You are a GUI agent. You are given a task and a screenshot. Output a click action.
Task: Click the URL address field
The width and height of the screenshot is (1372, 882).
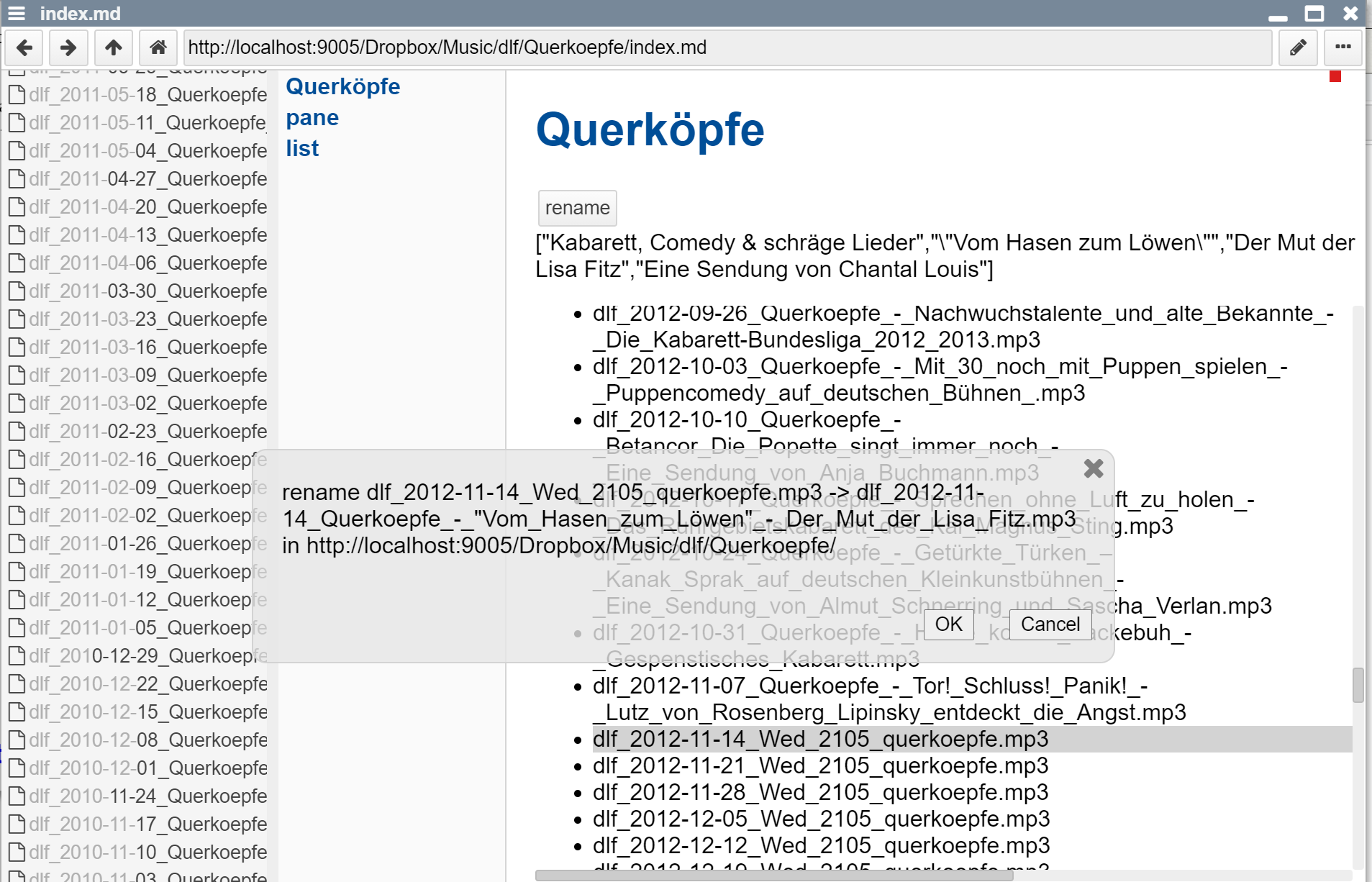point(727,47)
